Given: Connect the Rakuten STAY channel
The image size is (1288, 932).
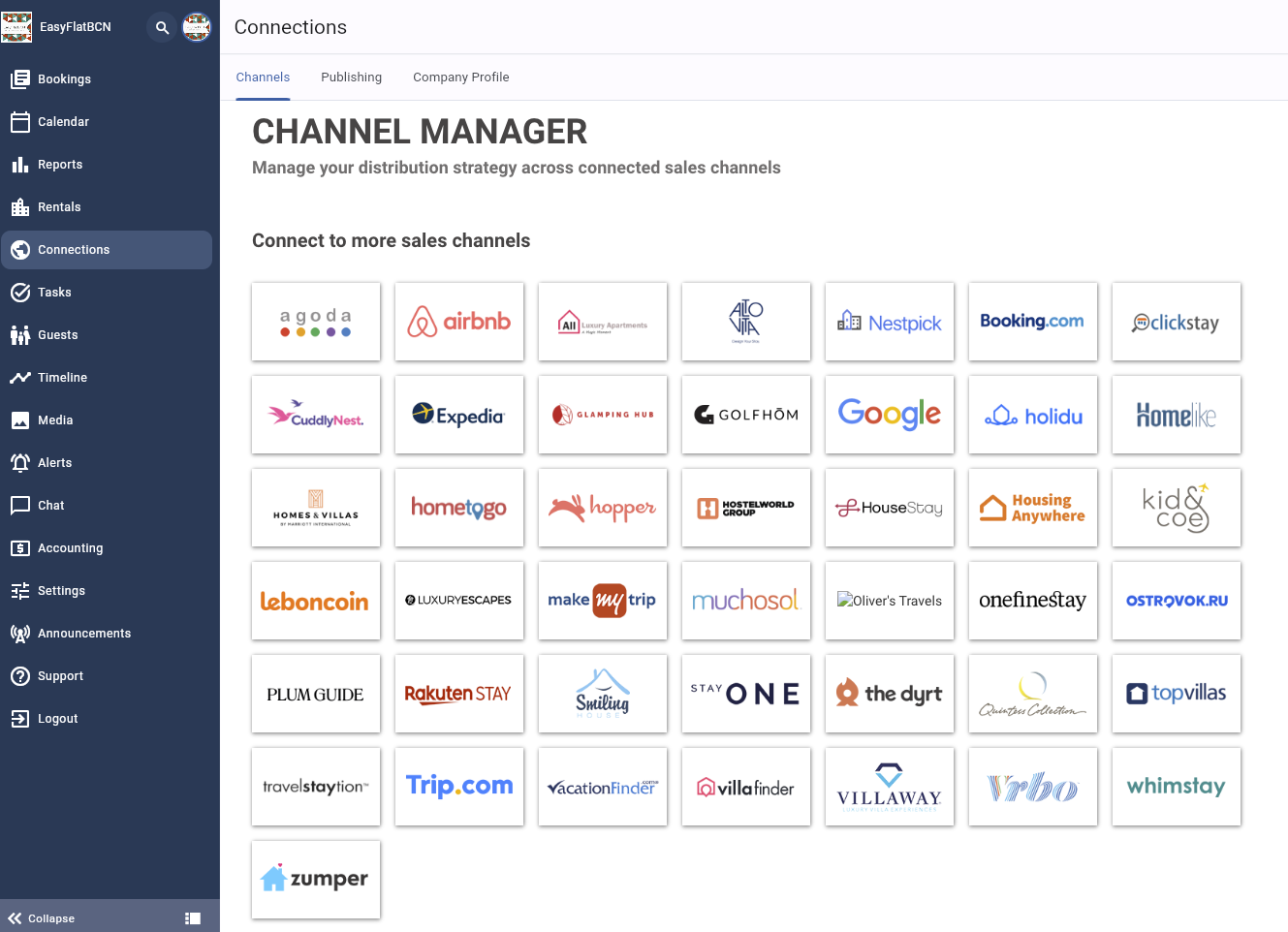Looking at the screenshot, I should [x=459, y=694].
